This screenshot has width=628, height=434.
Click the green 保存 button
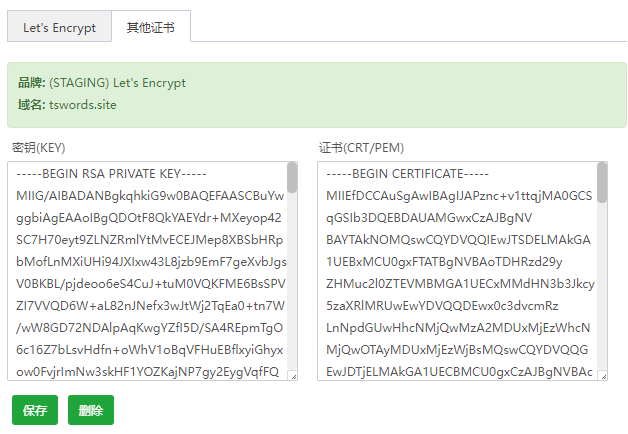(35, 410)
